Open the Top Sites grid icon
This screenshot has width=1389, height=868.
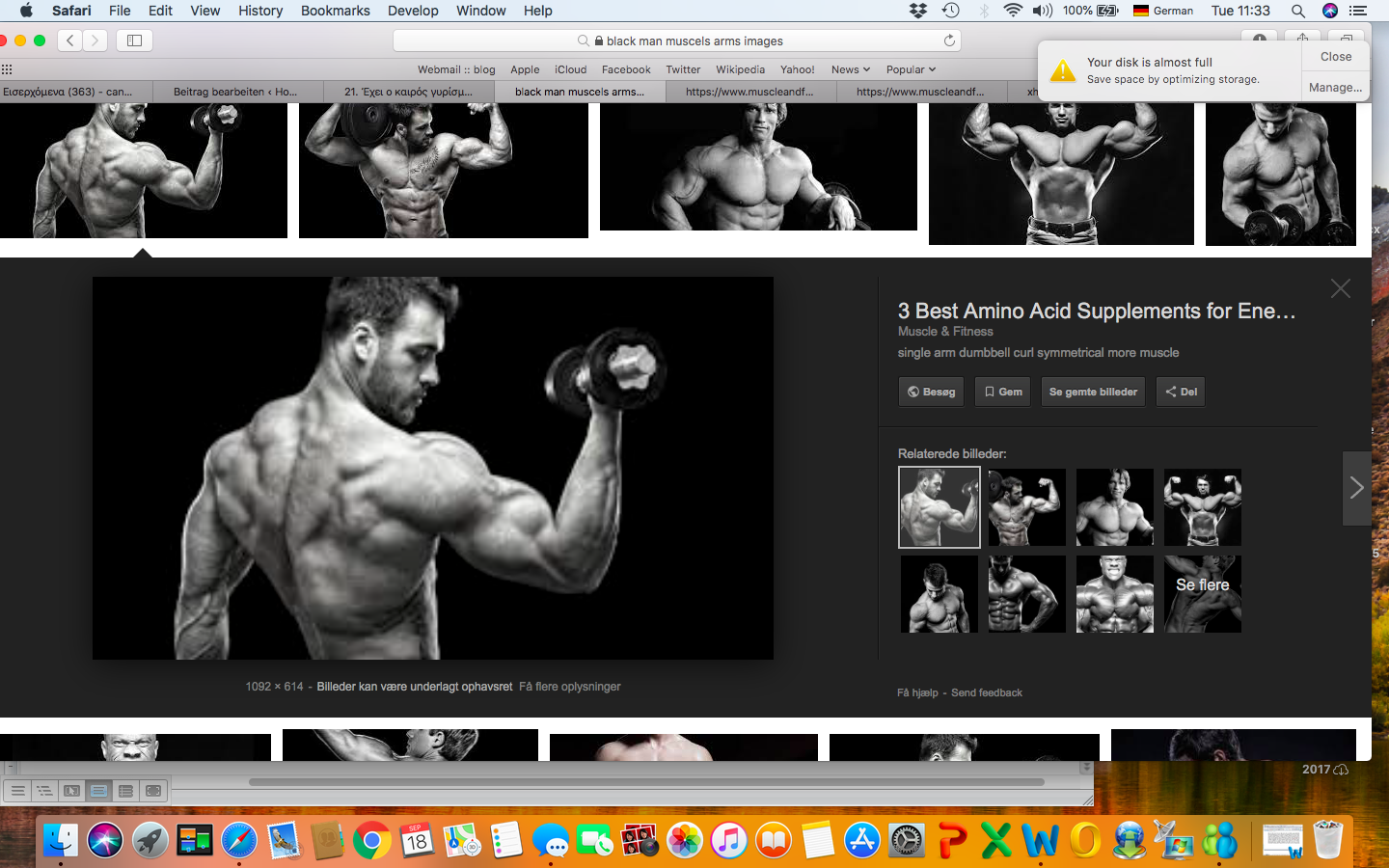click(7, 69)
